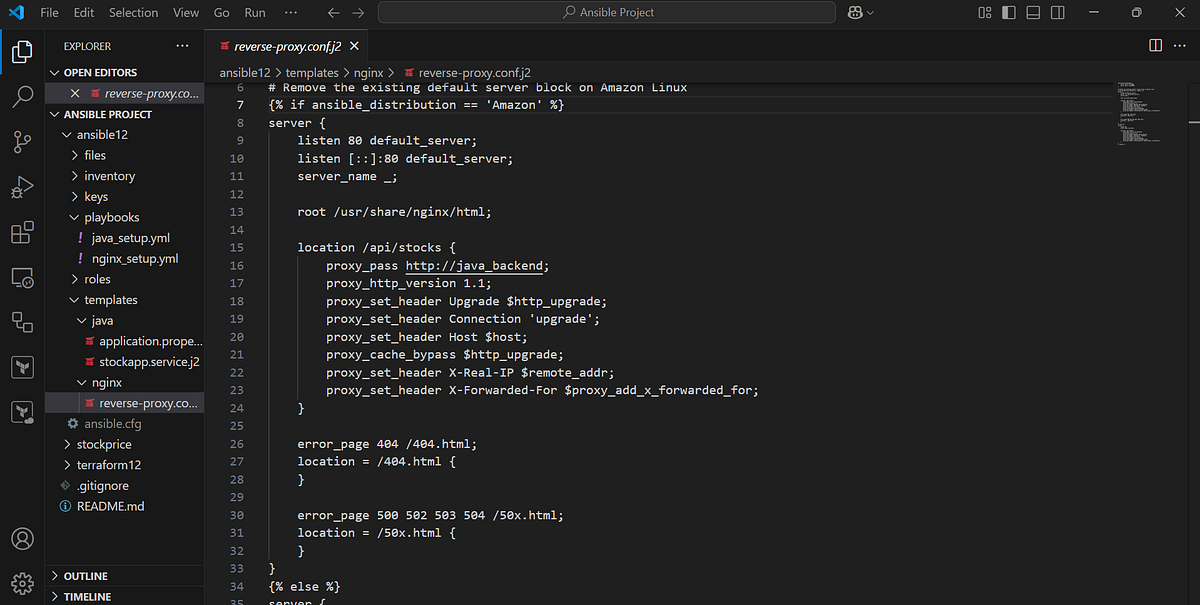This screenshot has width=1200, height=605.
Task: Toggle the secondary side bar
Action: pos(1058,11)
